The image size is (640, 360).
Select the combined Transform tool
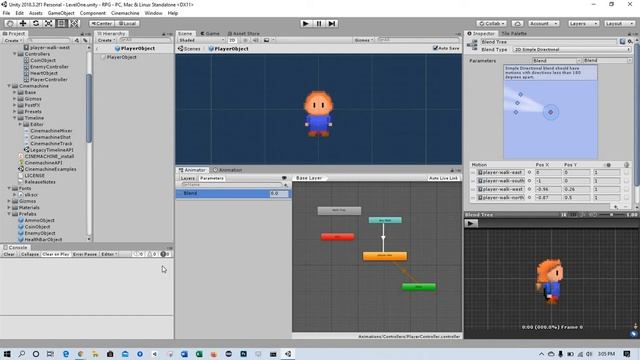[74, 23]
